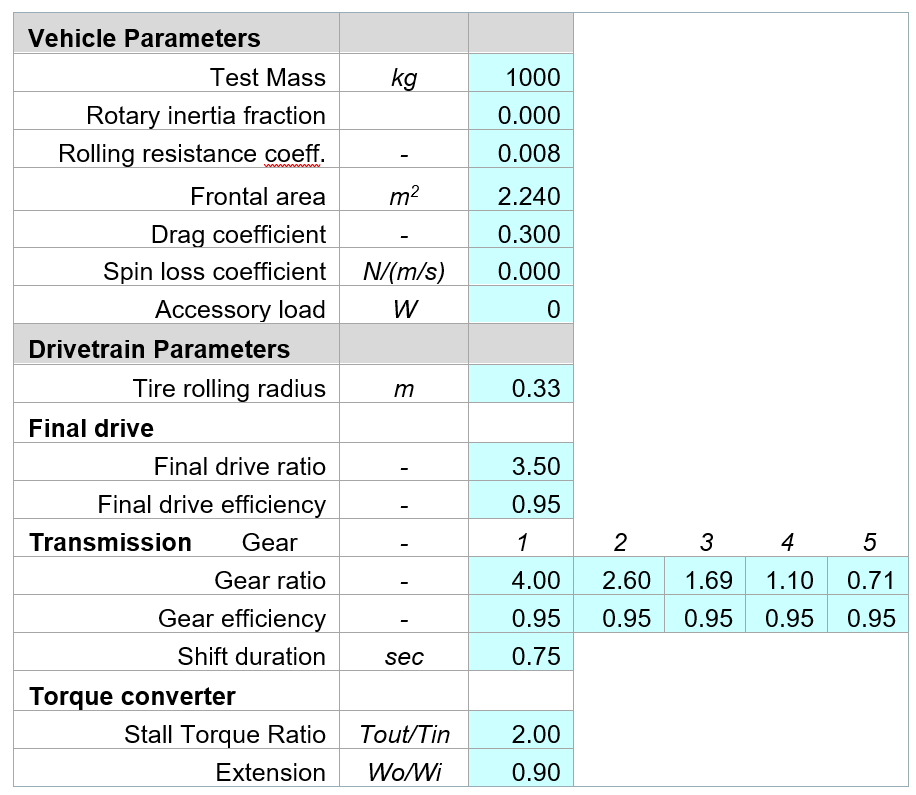916x795 pixels.
Task: Click the Final drive ratio value 3.50
Action: [521, 466]
